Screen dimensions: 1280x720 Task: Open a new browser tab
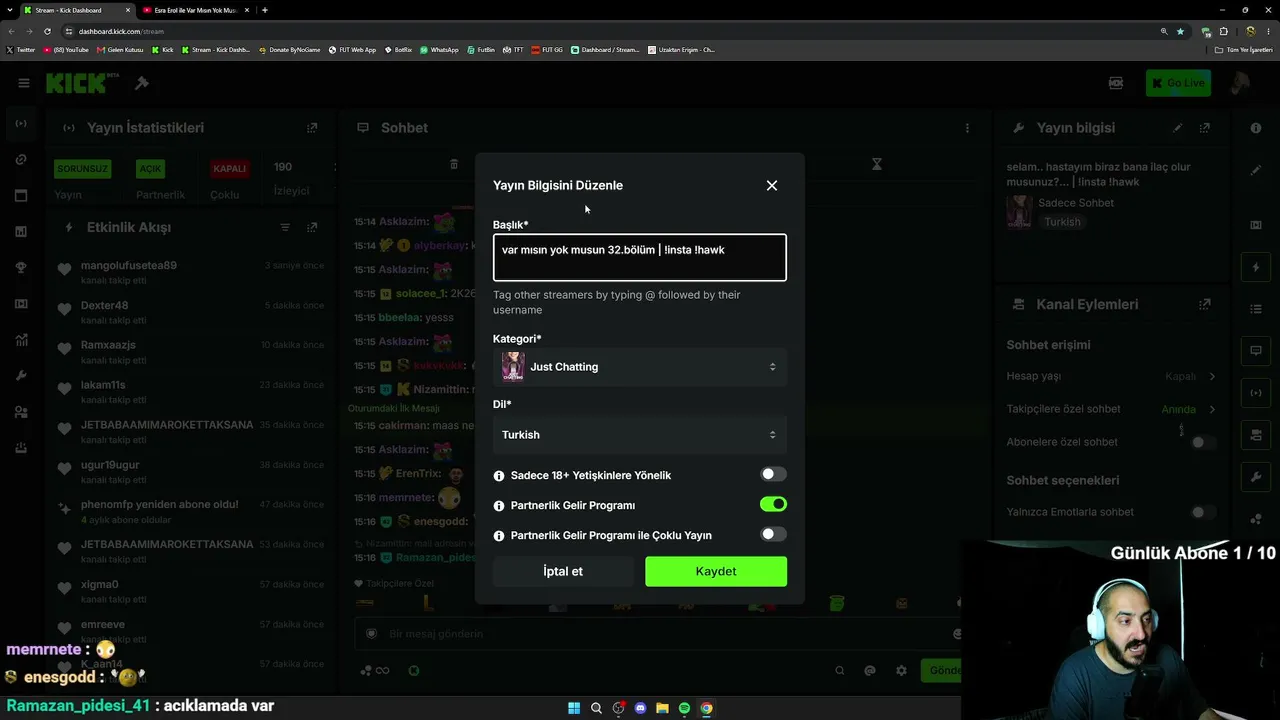[264, 10]
